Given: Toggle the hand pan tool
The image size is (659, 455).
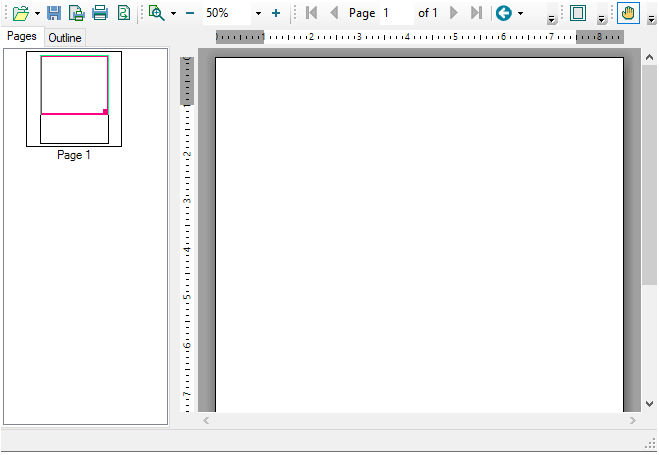Looking at the screenshot, I should point(628,14).
